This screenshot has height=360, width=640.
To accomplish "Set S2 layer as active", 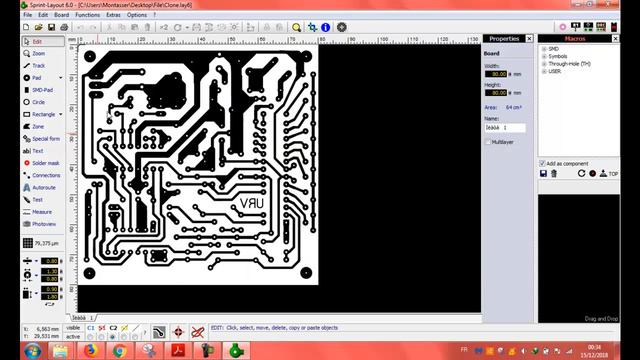I will [124, 337].
